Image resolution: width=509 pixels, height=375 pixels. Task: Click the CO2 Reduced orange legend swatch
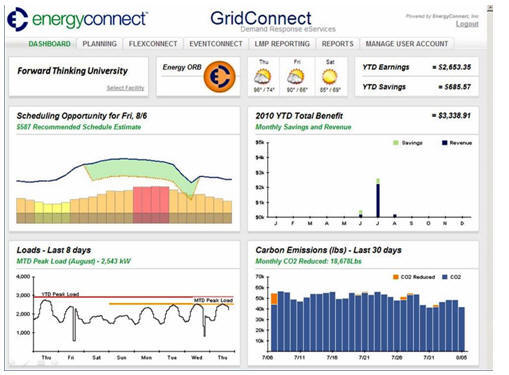pyautogui.click(x=396, y=277)
